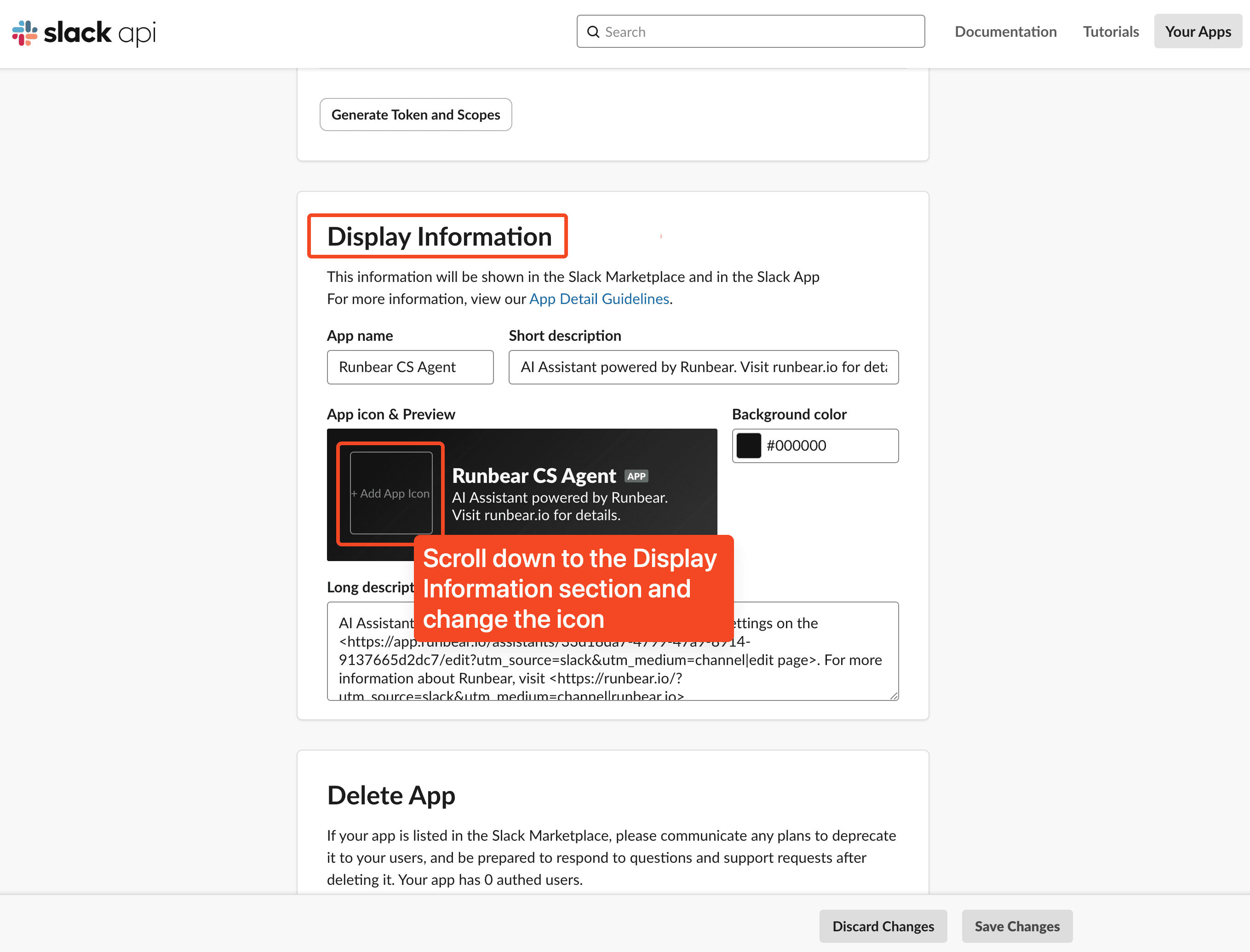Click the background color hex field
Viewport: 1250px width, 952px height.
[x=815, y=445]
